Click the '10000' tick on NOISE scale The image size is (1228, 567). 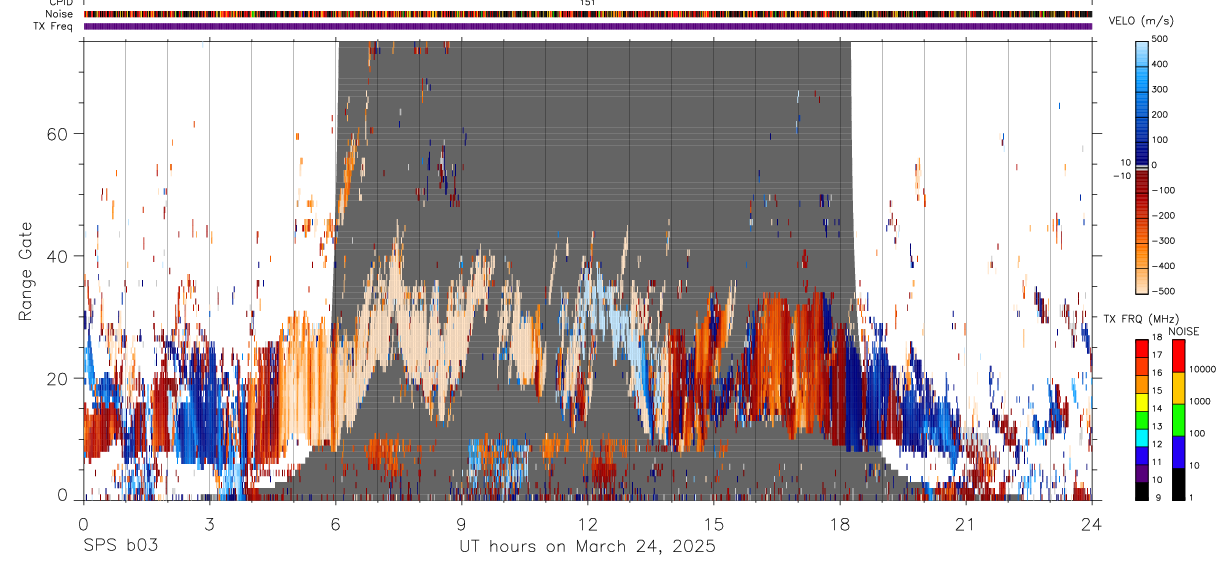[1204, 370]
